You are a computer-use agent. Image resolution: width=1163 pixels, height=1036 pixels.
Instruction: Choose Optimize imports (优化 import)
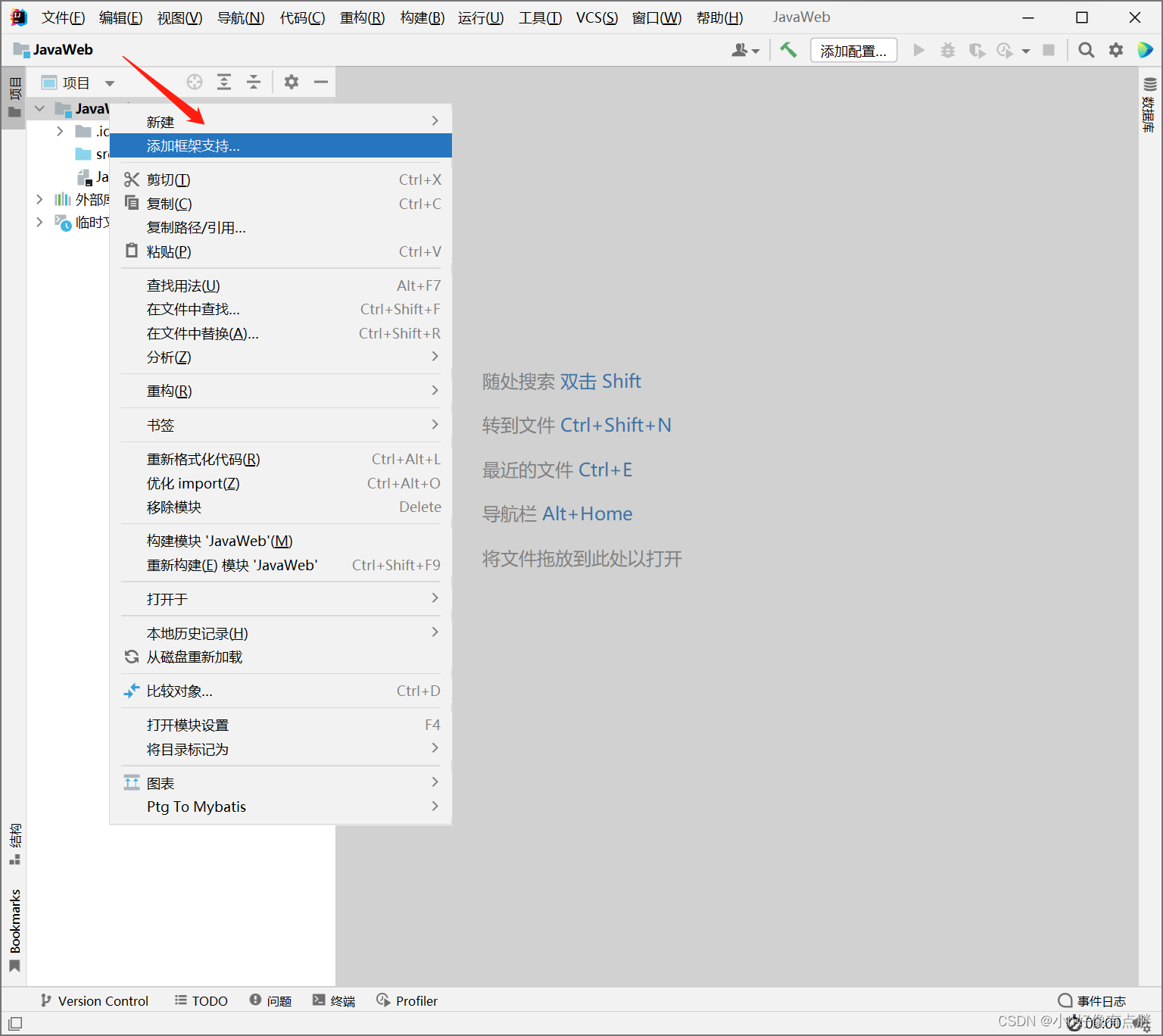[281, 483]
